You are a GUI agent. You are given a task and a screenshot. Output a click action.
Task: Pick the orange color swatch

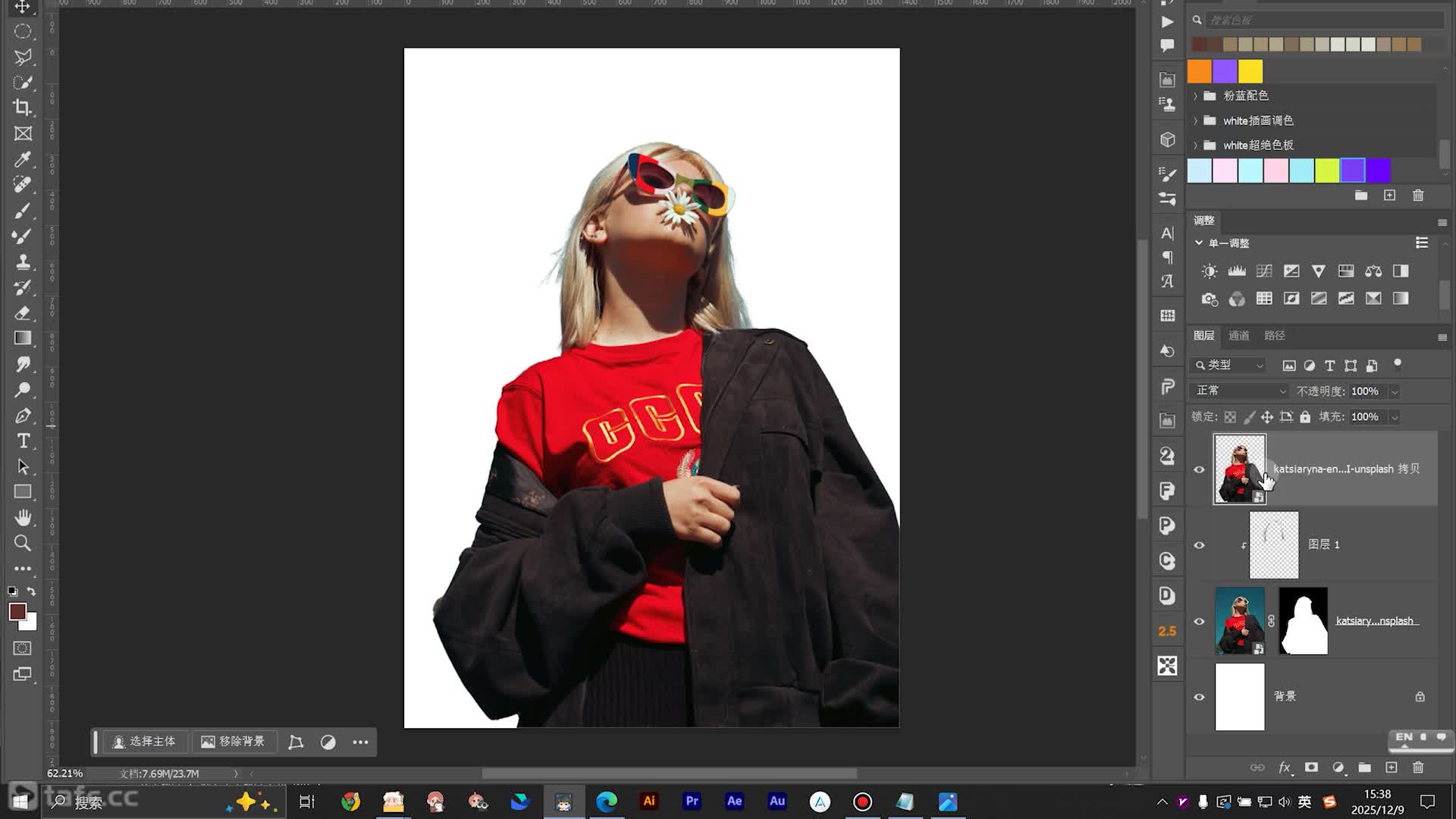(x=1199, y=71)
